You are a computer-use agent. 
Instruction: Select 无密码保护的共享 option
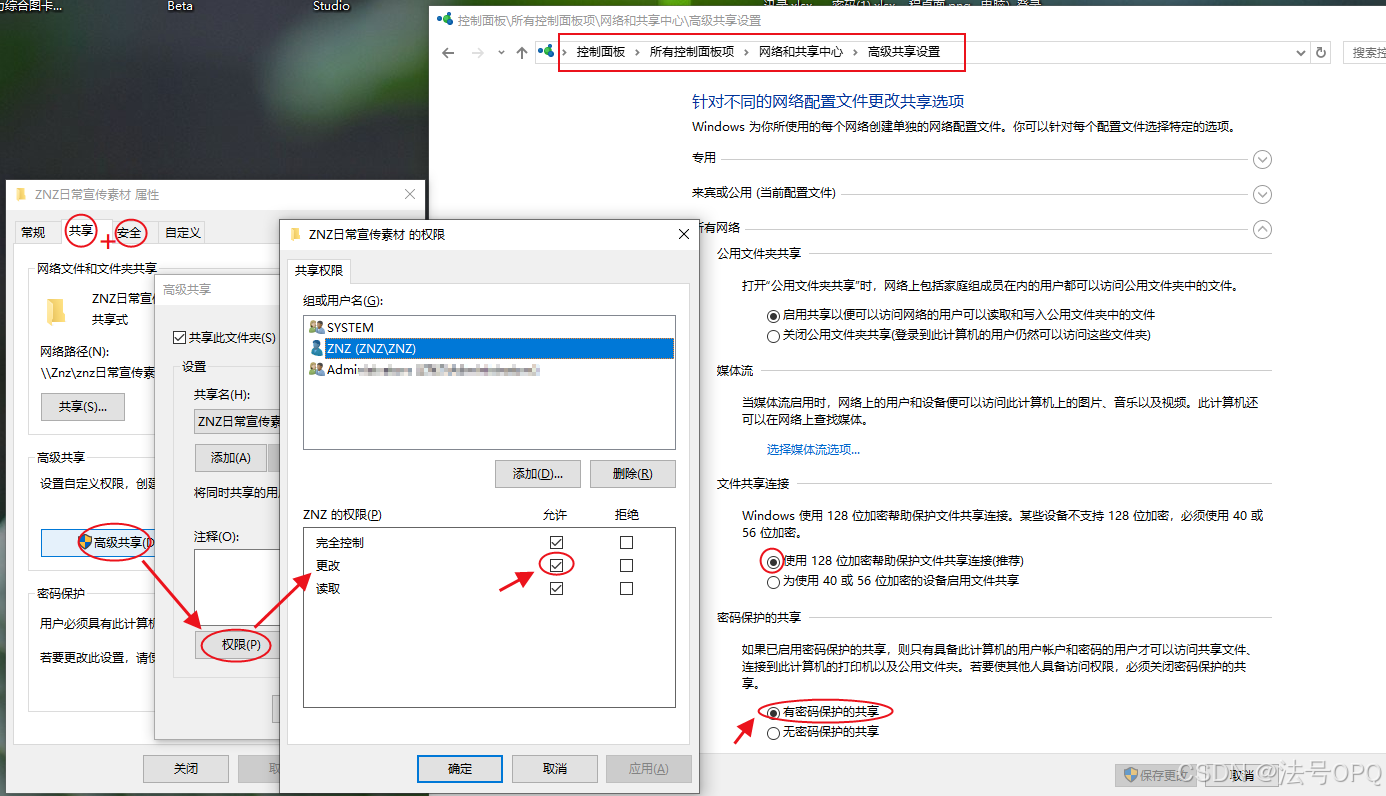(x=773, y=732)
